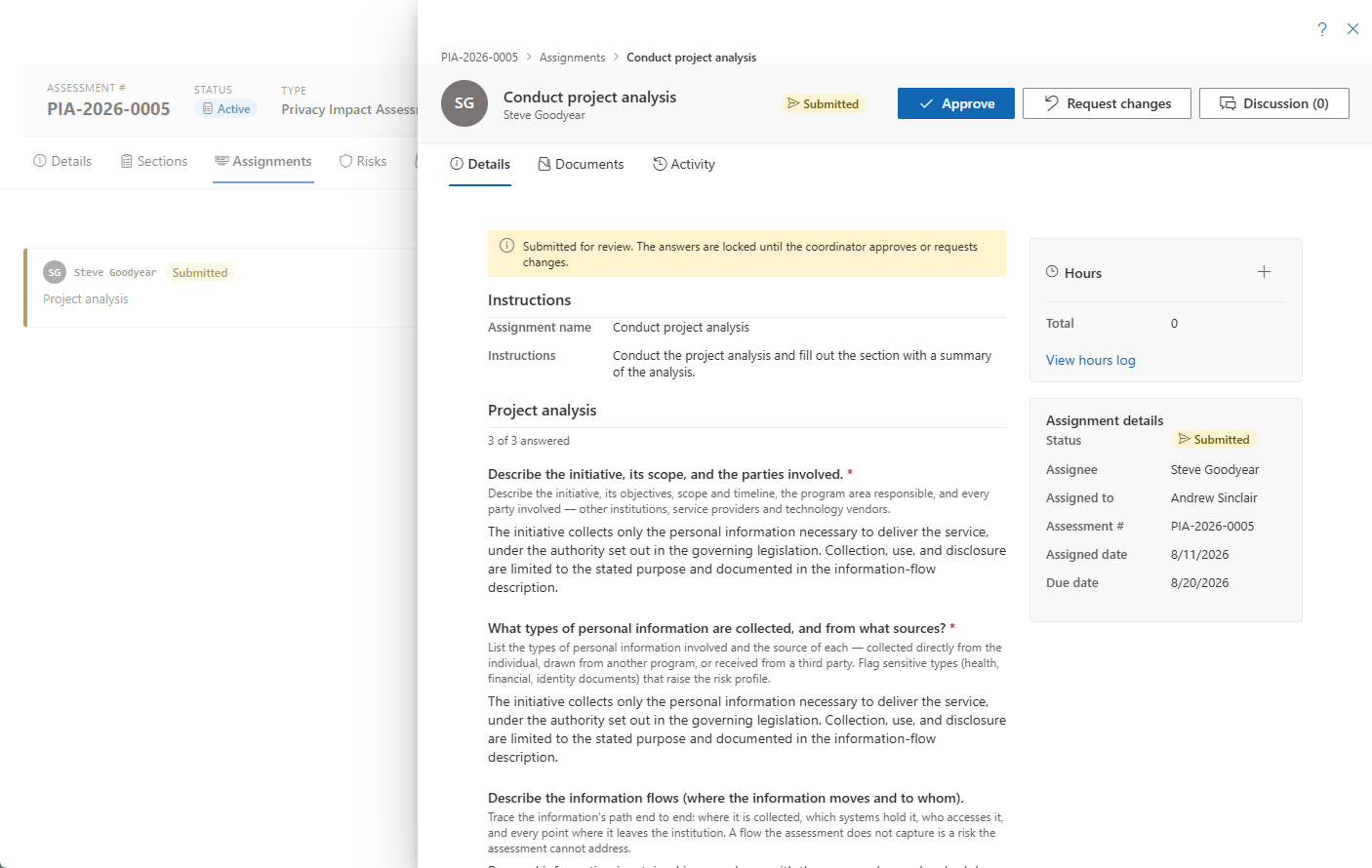The height and width of the screenshot is (868, 1372).
Task: Open the help question mark icon
Action: 1322,29
